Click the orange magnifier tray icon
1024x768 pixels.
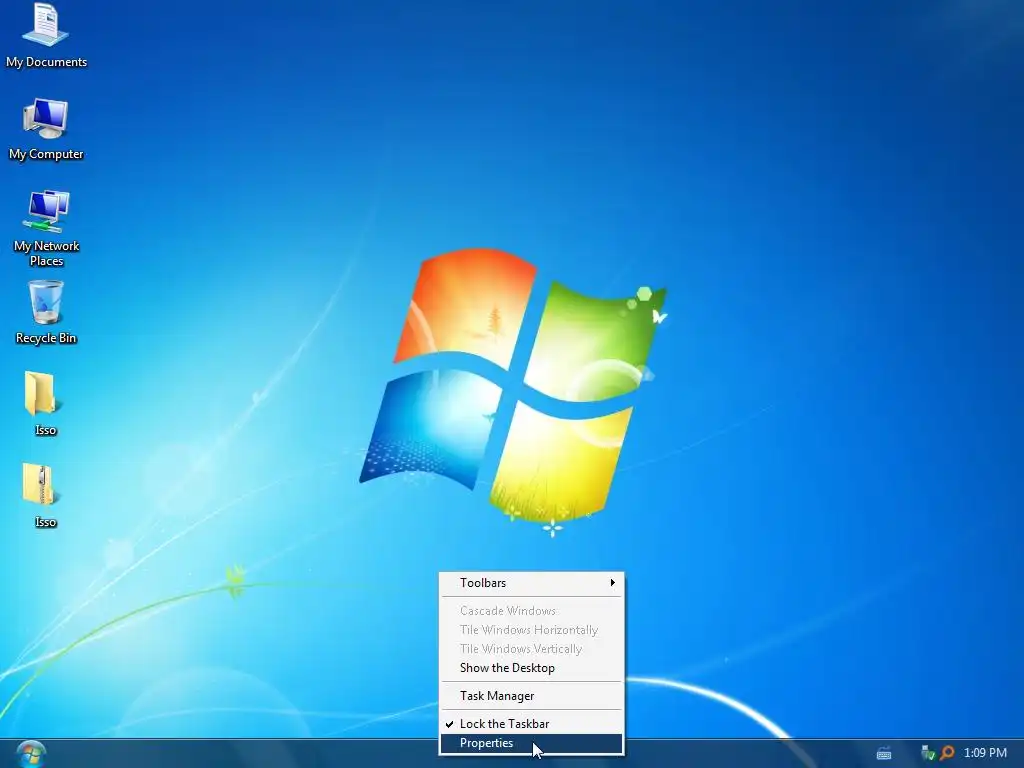point(947,753)
